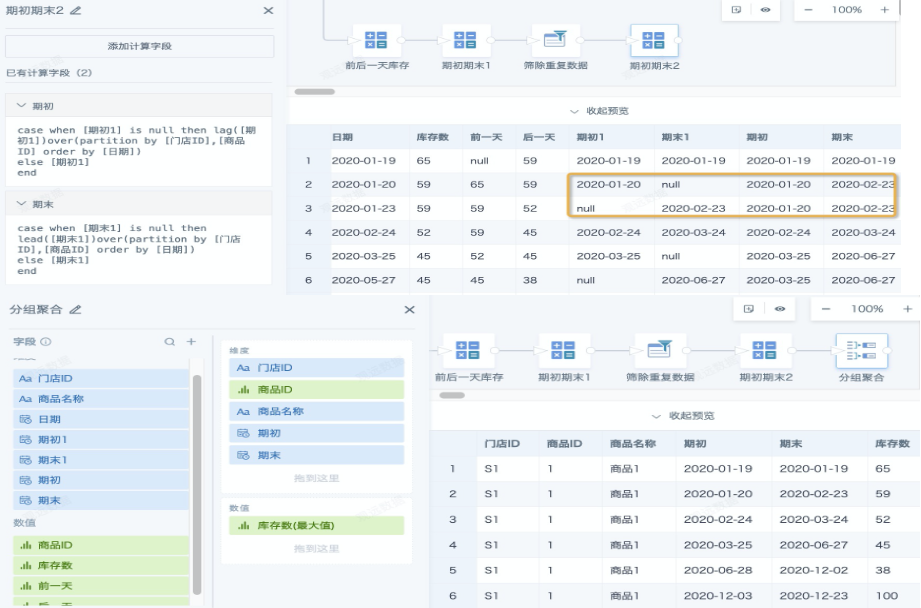Select the 筛除重复数据 filter node in top flow

pyautogui.click(x=555, y=41)
